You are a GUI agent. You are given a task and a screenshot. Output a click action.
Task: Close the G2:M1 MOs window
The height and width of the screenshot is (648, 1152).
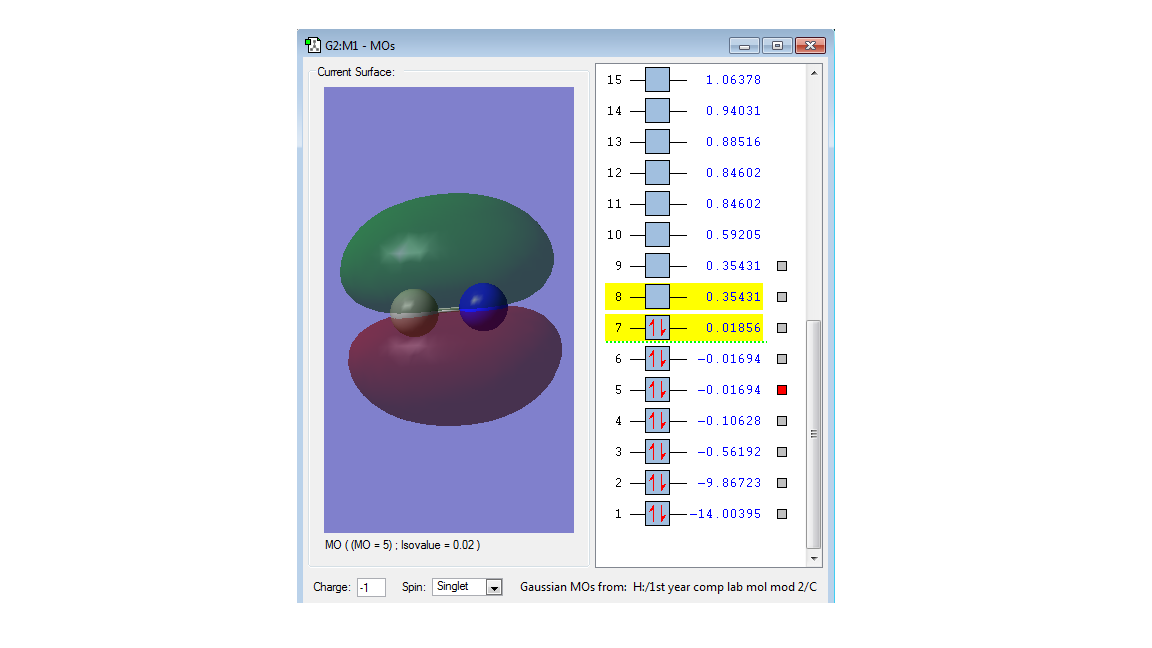tap(810, 46)
